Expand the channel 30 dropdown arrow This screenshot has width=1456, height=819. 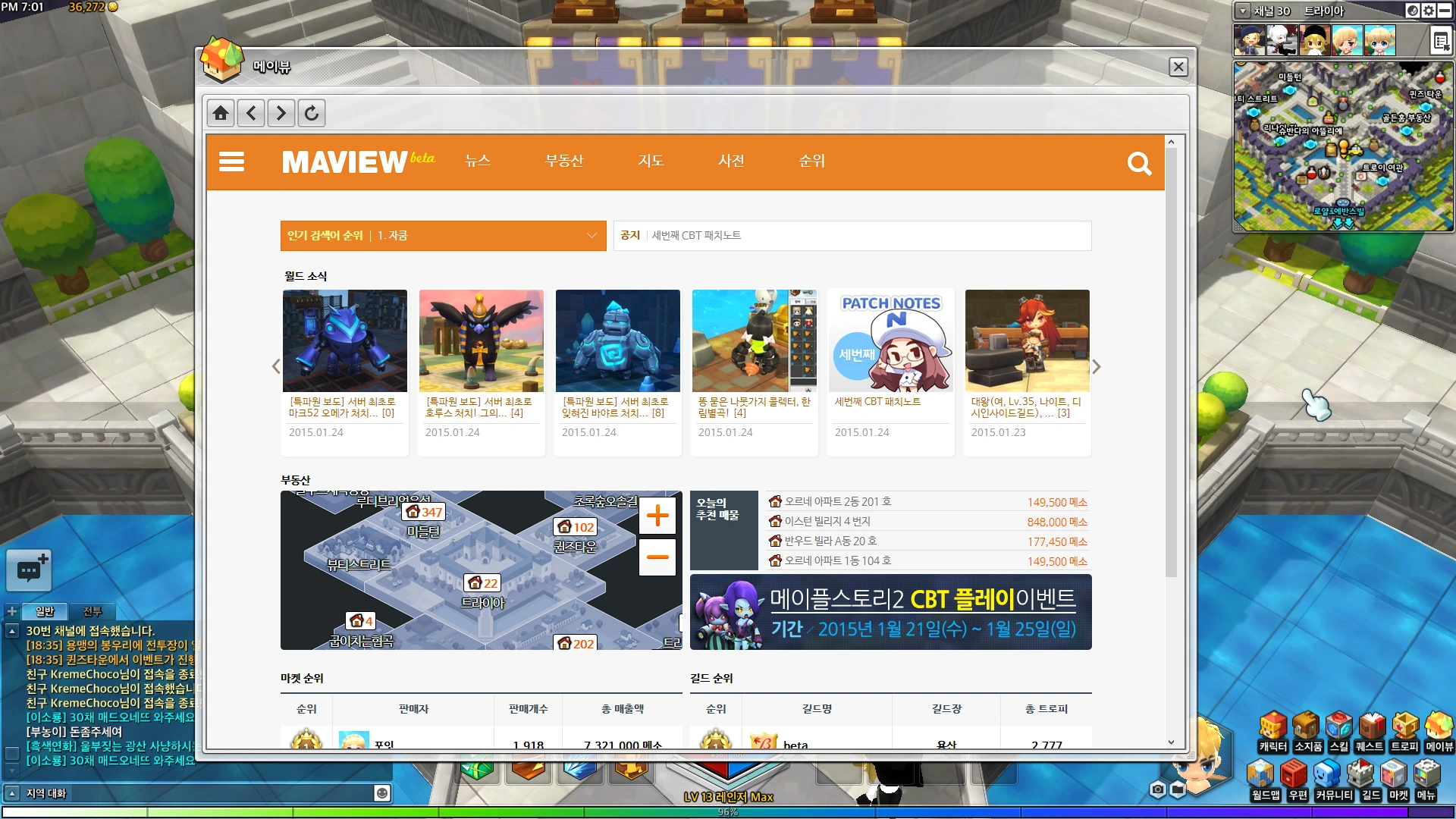coord(1243,11)
